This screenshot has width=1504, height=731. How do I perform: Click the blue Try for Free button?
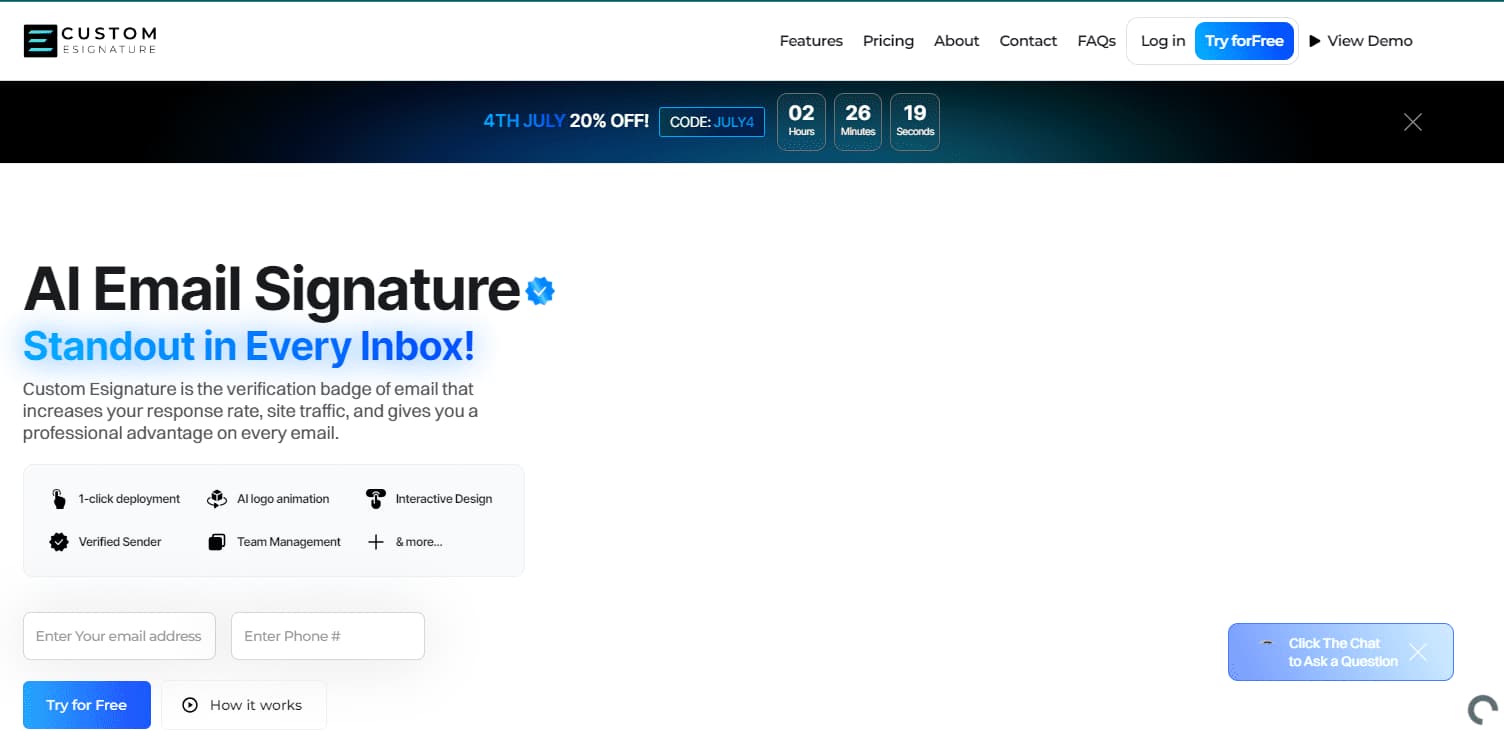point(87,705)
